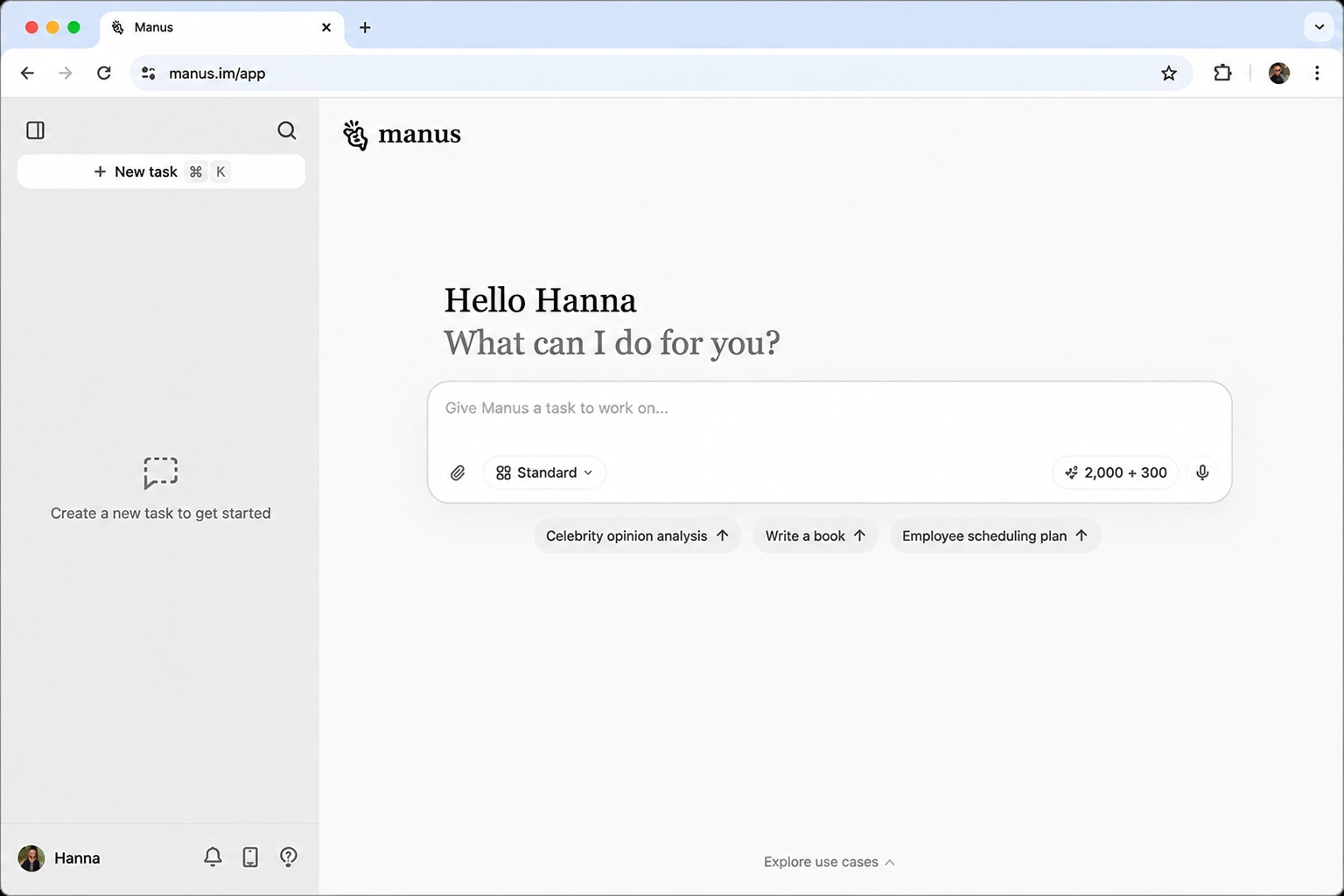Image resolution: width=1344 pixels, height=896 pixels.
Task: Choose Employee scheduling plan suggestion
Action: tap(995, 535)
